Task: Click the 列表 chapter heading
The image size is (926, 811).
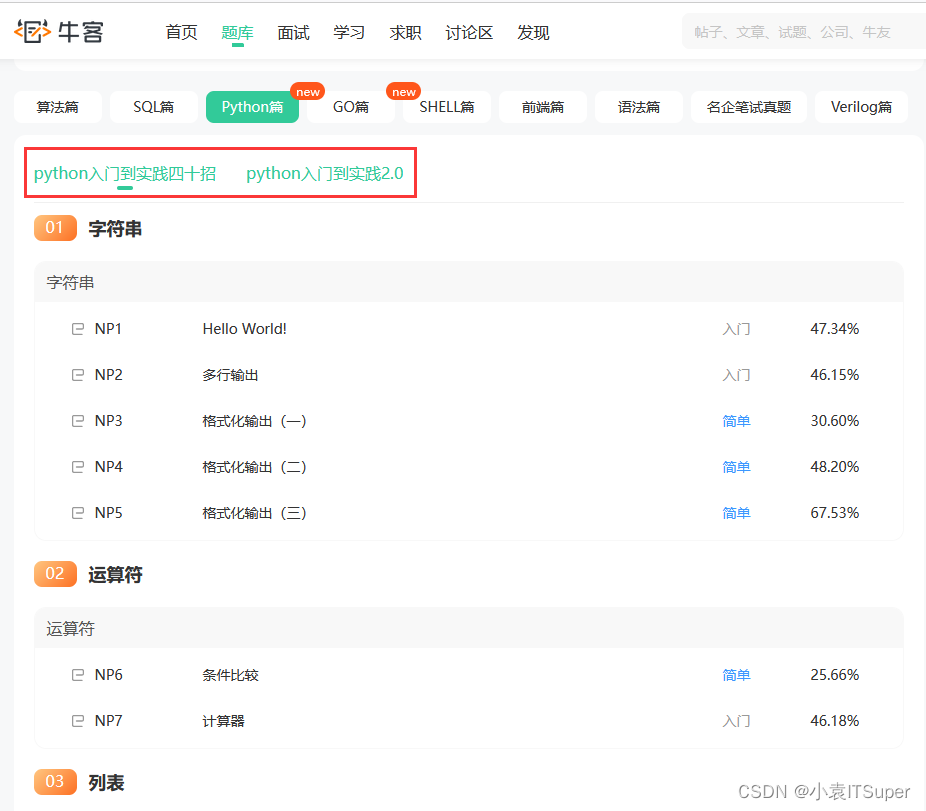Action: 106,783
